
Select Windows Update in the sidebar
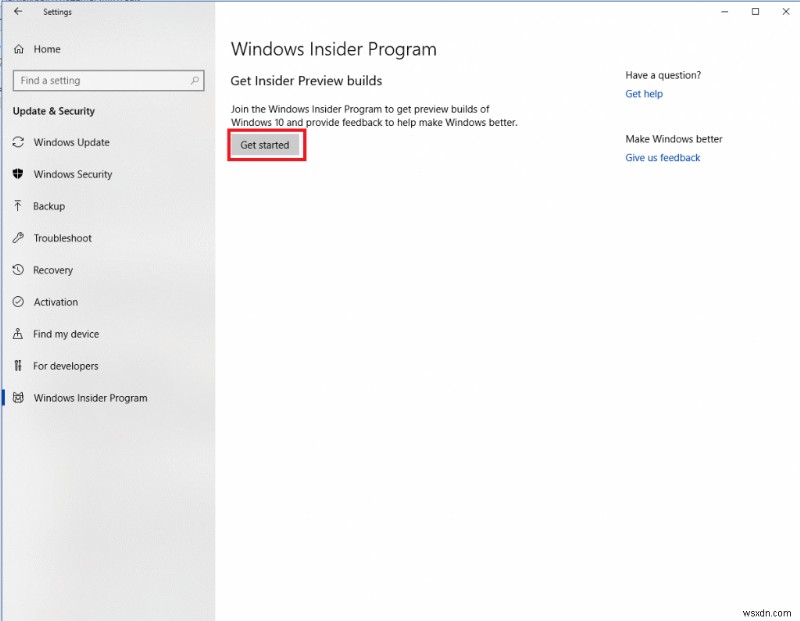(71, 142)
